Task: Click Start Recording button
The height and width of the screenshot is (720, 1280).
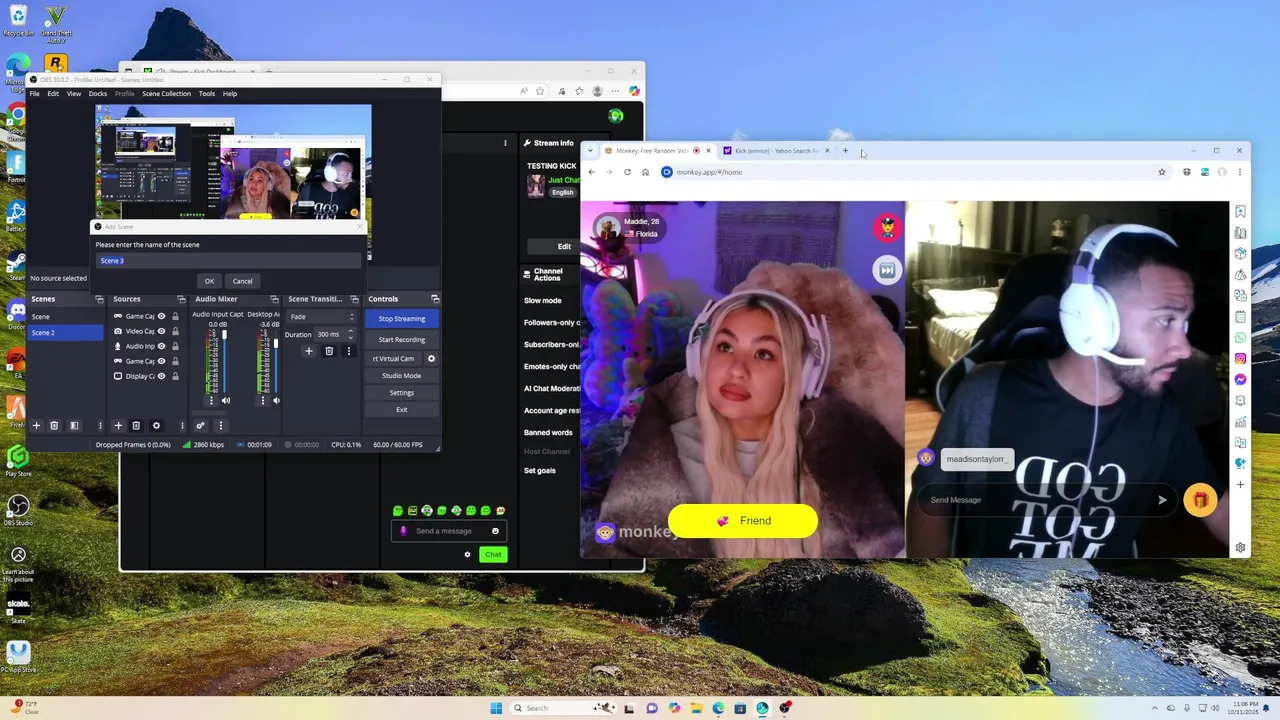Action: tap(401, 339)
